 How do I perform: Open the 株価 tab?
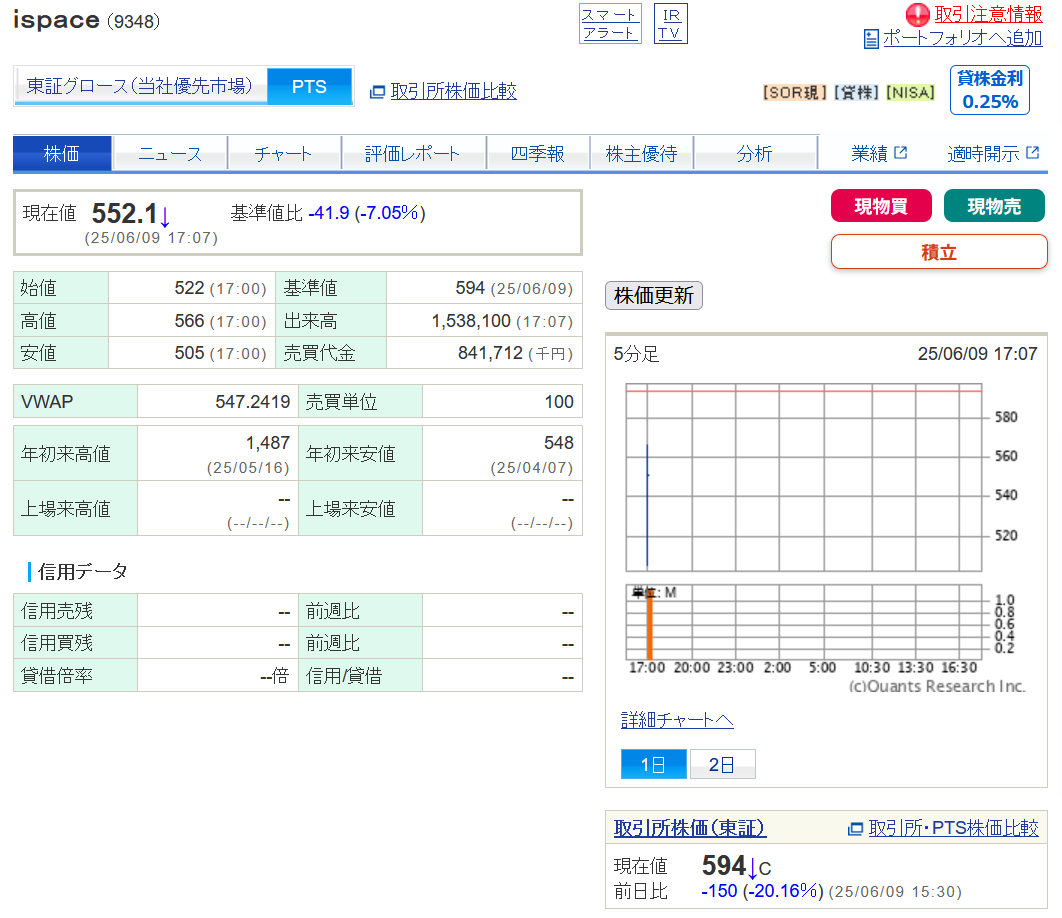click(x=62, y=154)
